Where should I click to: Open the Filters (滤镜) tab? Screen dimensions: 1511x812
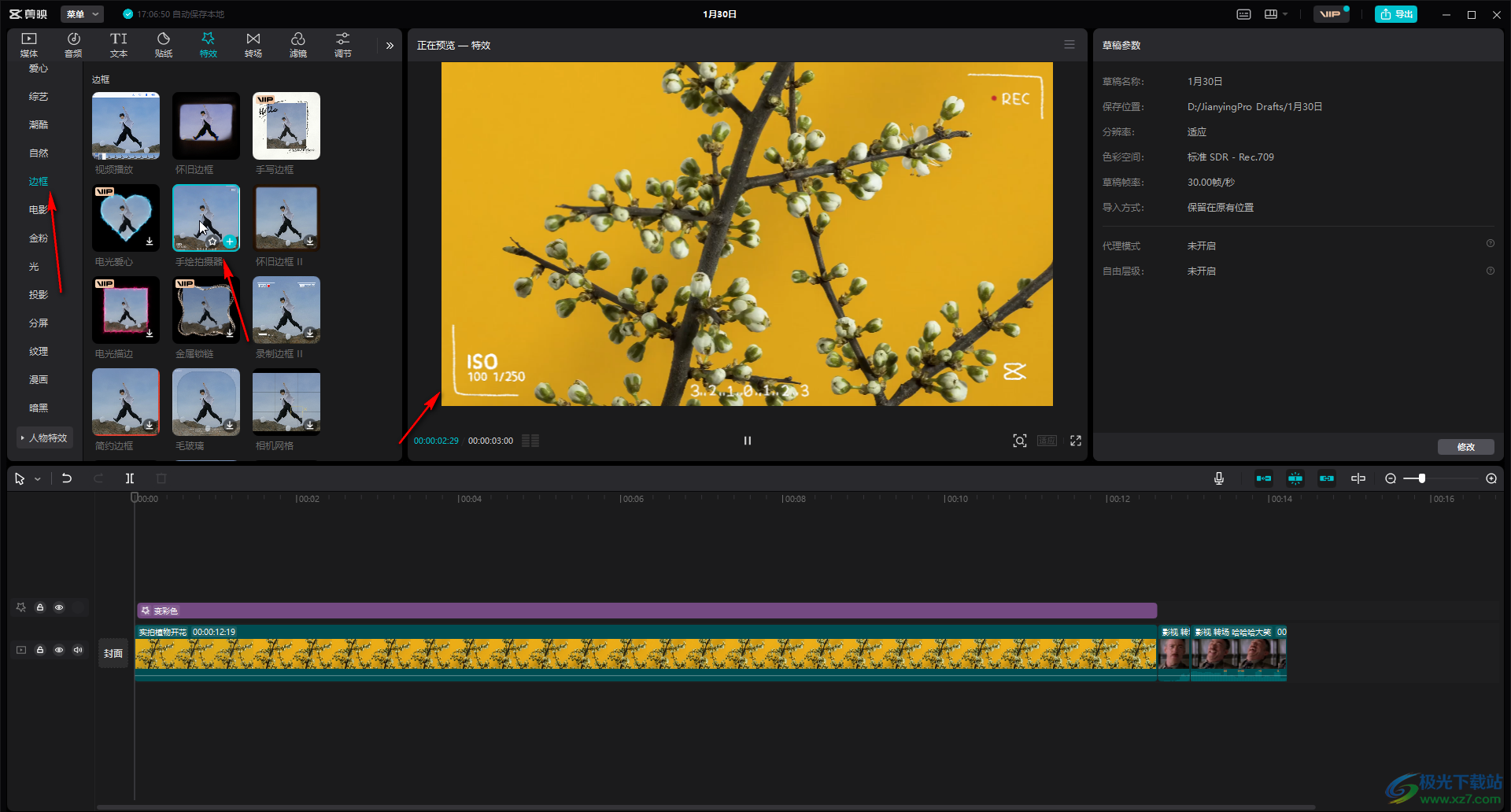point(298,45)
